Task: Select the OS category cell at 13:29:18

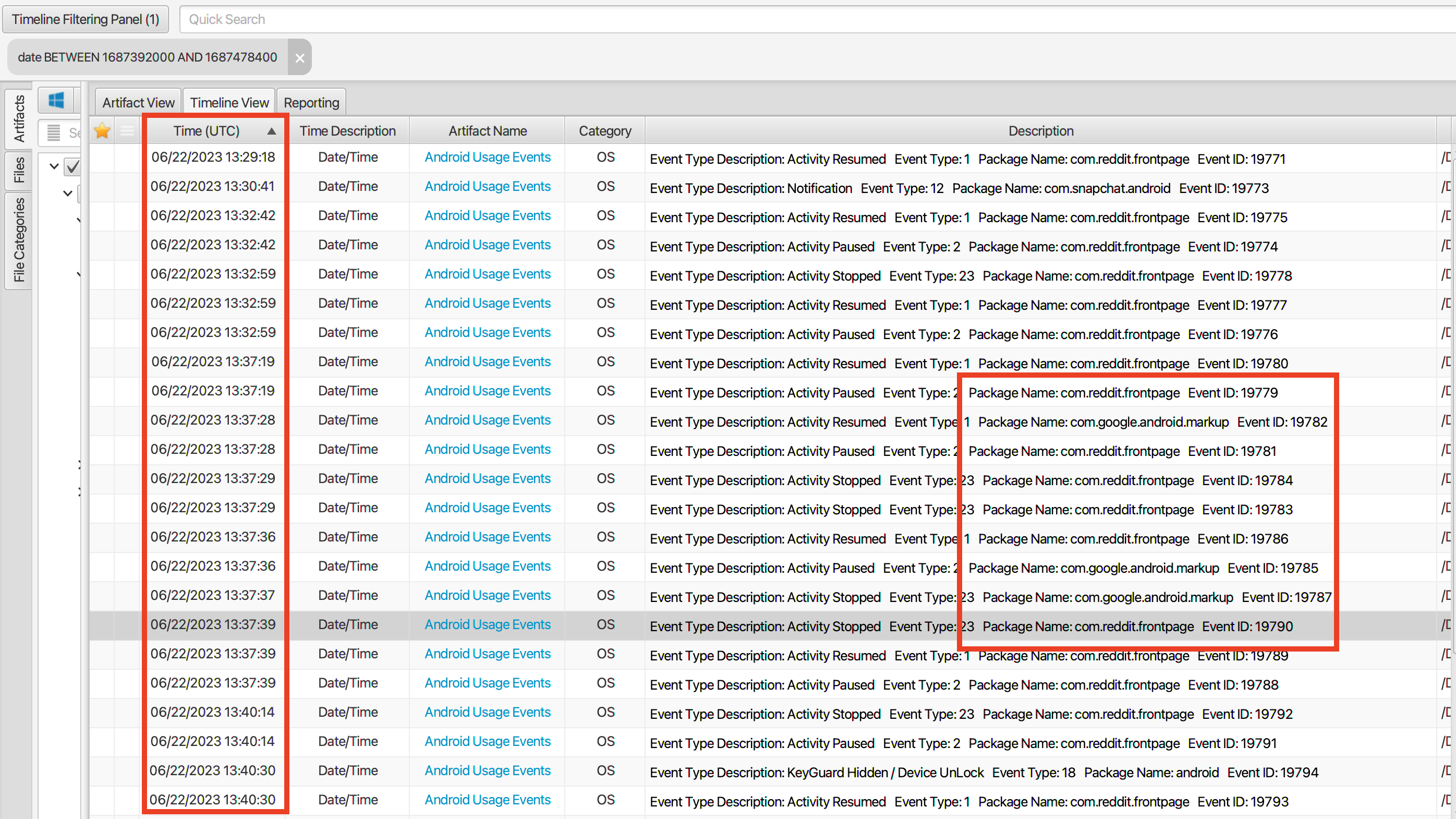Action: click(x=605, y=157)
